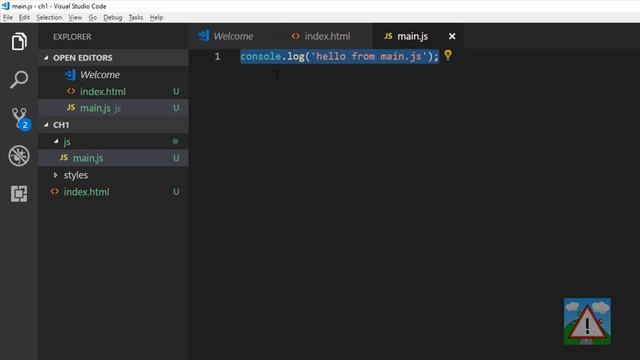Collapse the js folder
Viewport: 640px width, 360px height.
click(x=113, y=141)
